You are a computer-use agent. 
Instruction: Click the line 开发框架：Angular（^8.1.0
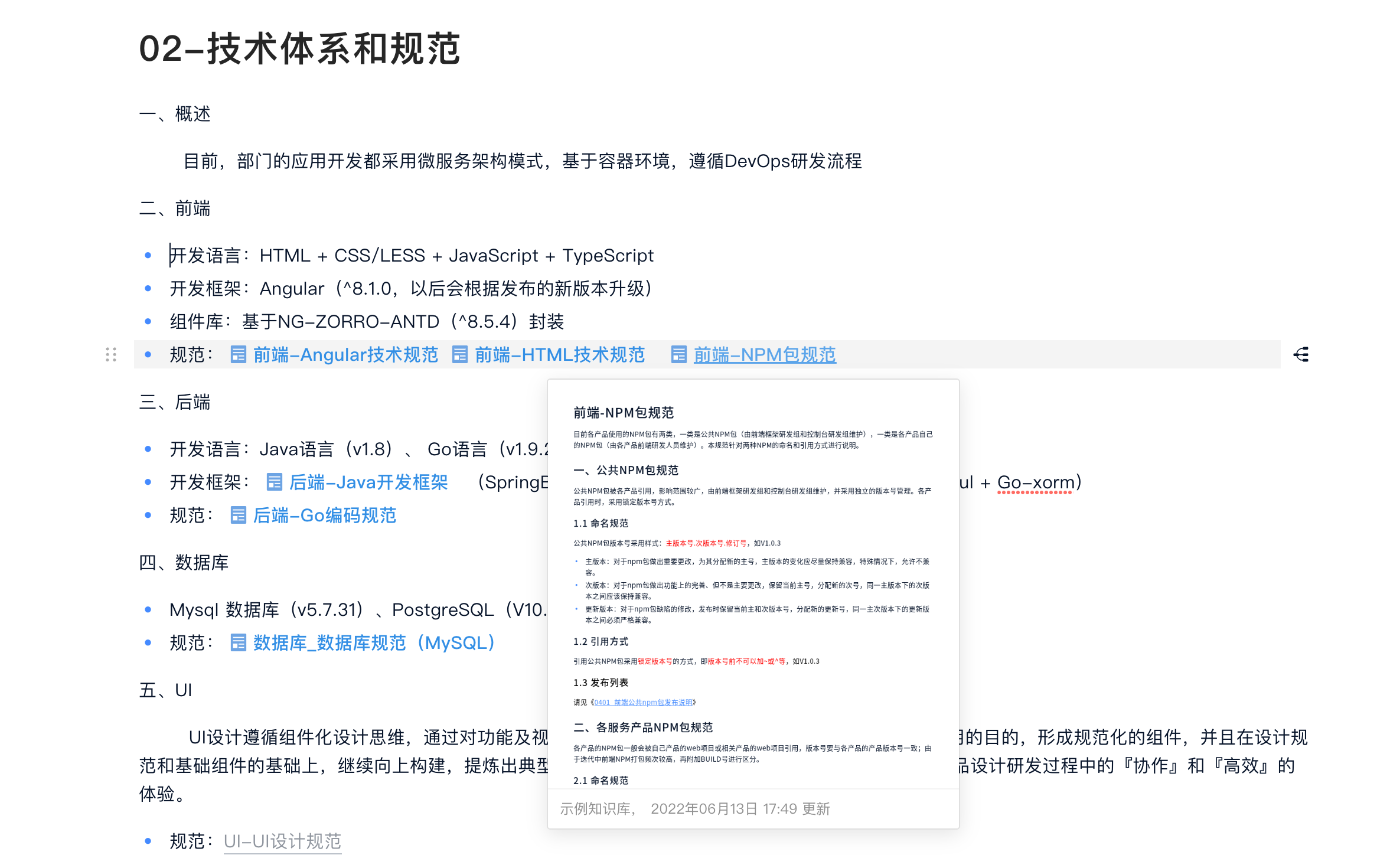point(411,288)
